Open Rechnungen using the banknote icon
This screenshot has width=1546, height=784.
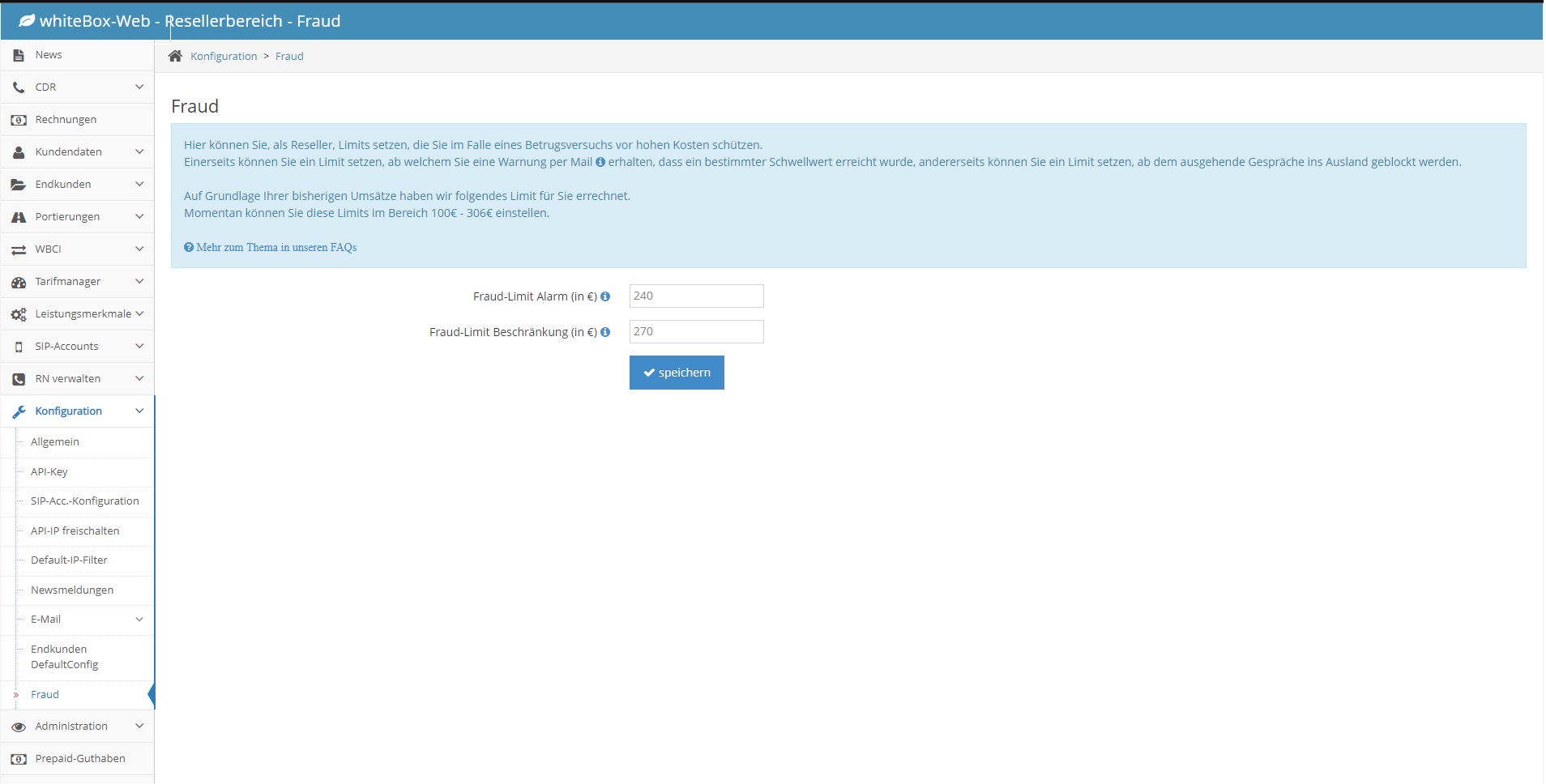[18, 119]
